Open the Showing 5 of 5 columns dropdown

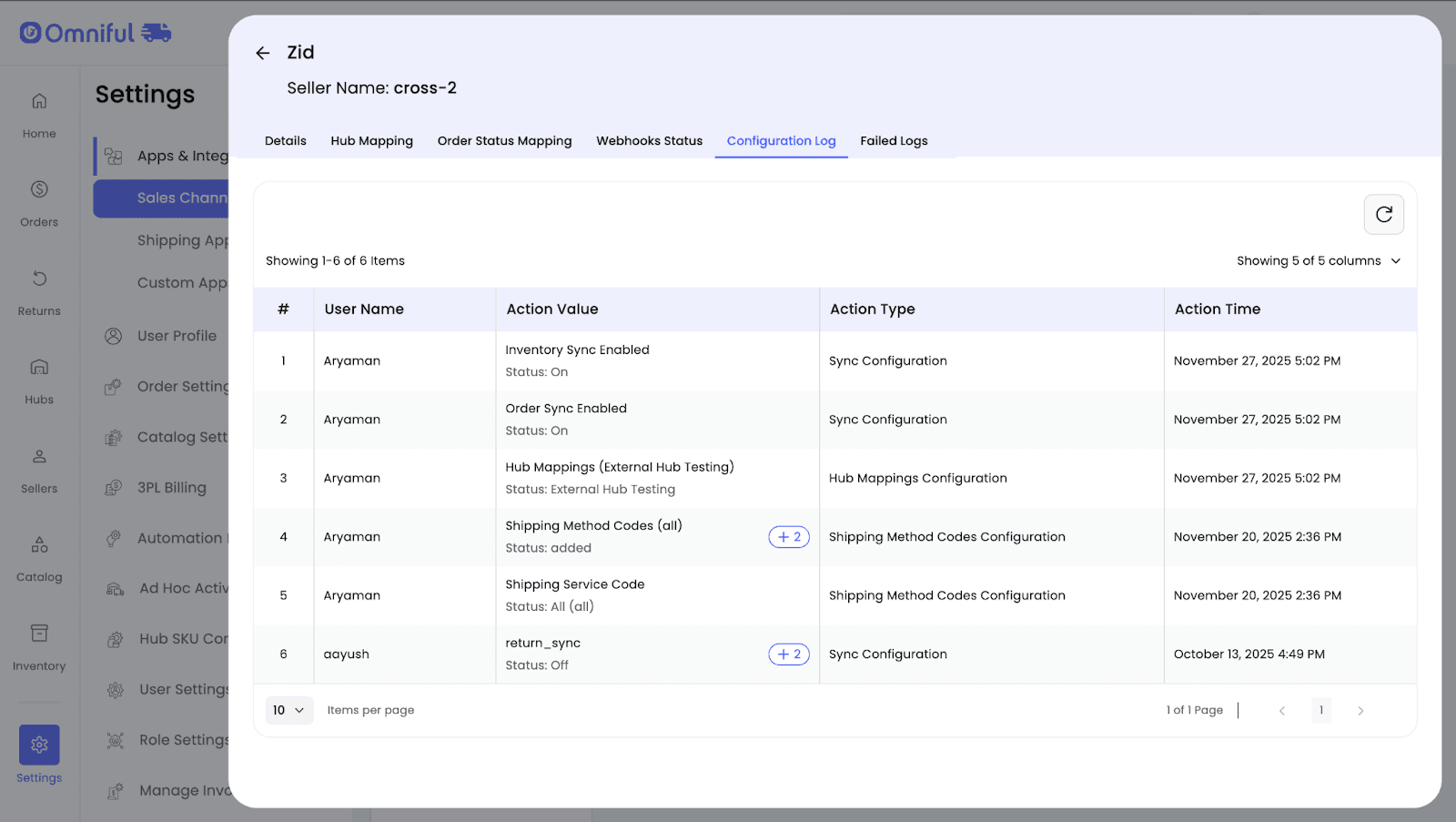(1318, 261)
